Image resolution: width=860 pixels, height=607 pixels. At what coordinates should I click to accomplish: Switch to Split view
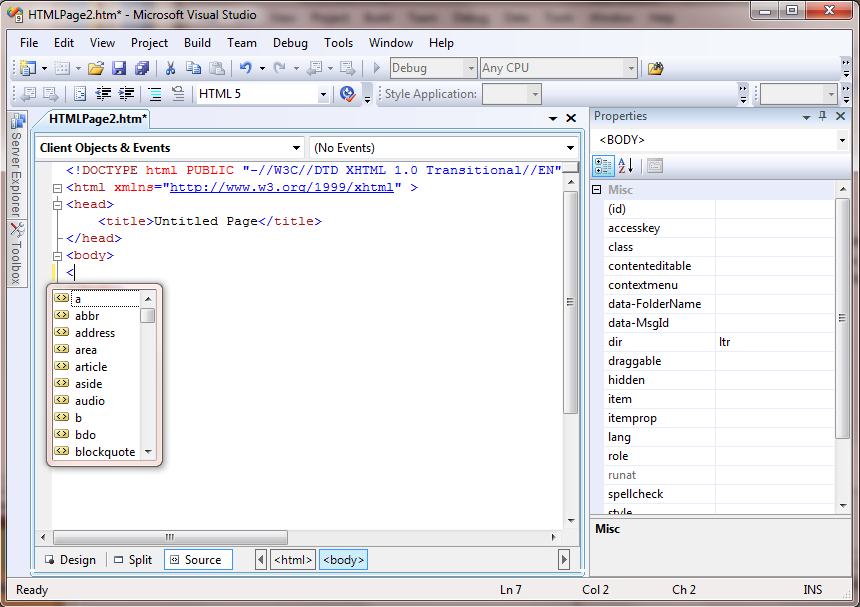pos(133,560)
